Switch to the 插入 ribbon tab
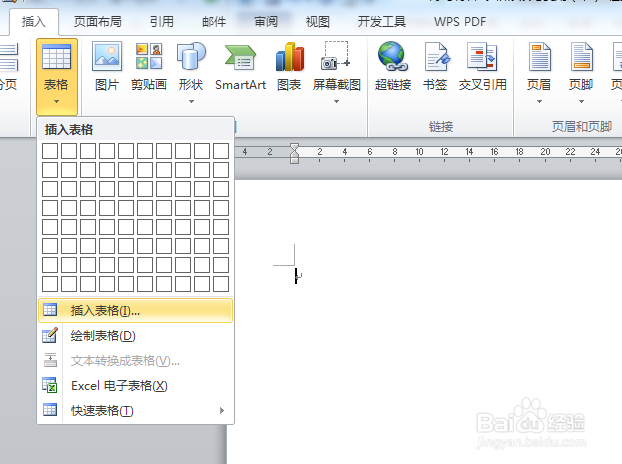Image resolution: width=622 pixels, height=464 pixels. (x=34, y=21)
